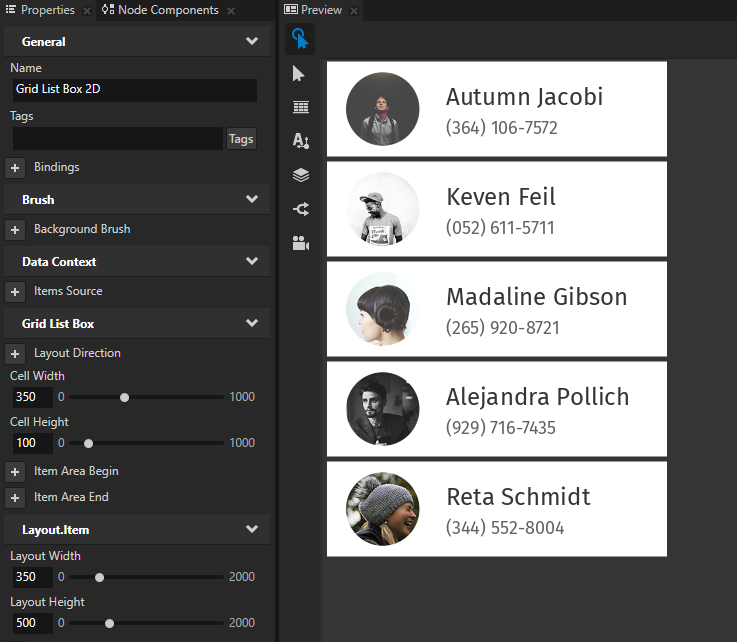Click the plus next to Layout Direction
The height and width of the screenshot is (642, 737).
(15, 354)
